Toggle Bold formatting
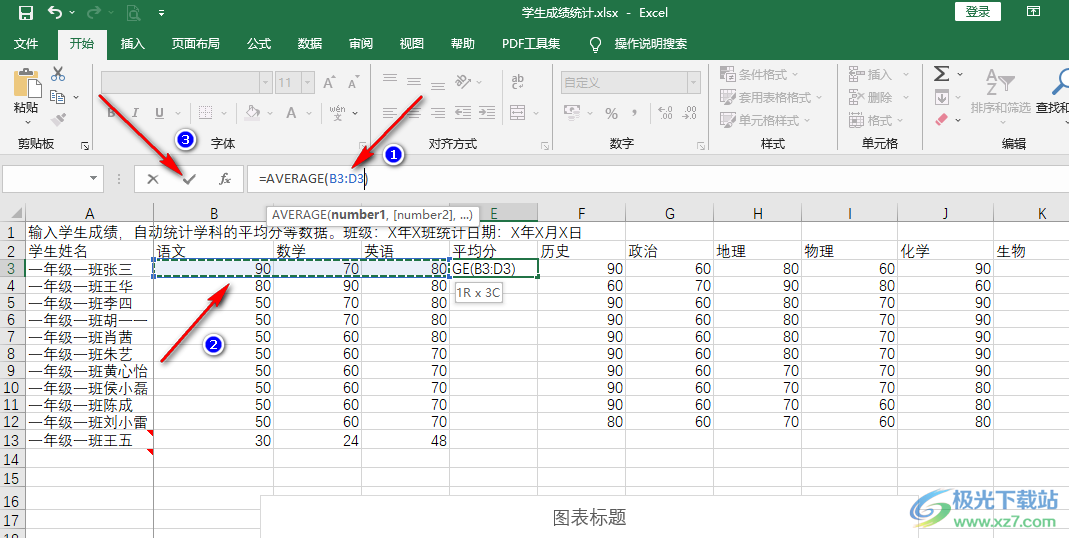The width and height of the screenshot is (1069, 538). point(112,113)
